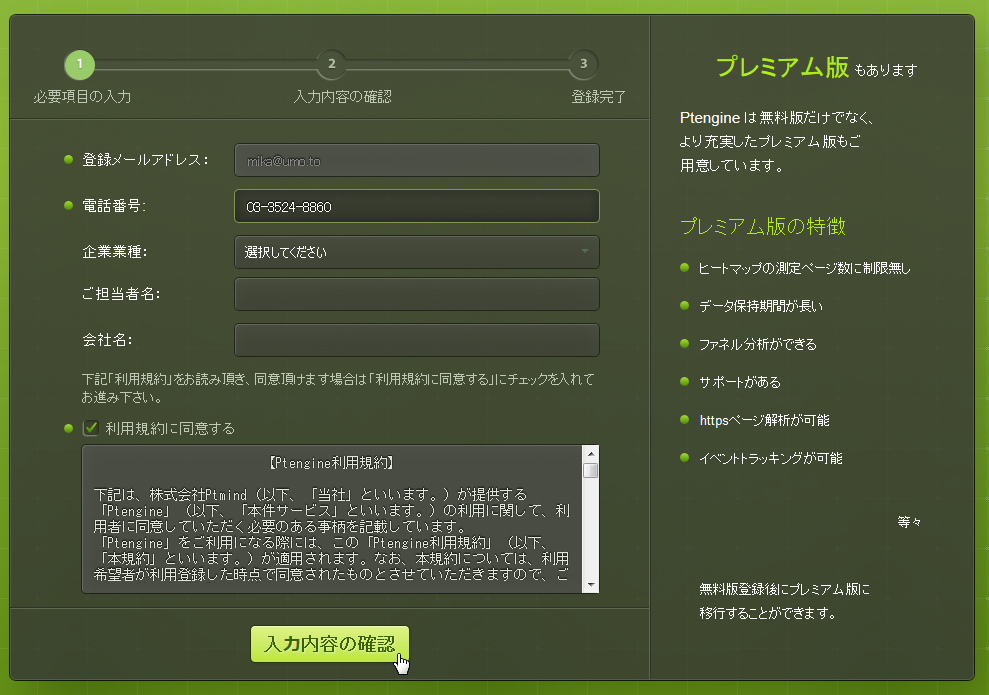Click the 会社名 label

click(107, 339)
